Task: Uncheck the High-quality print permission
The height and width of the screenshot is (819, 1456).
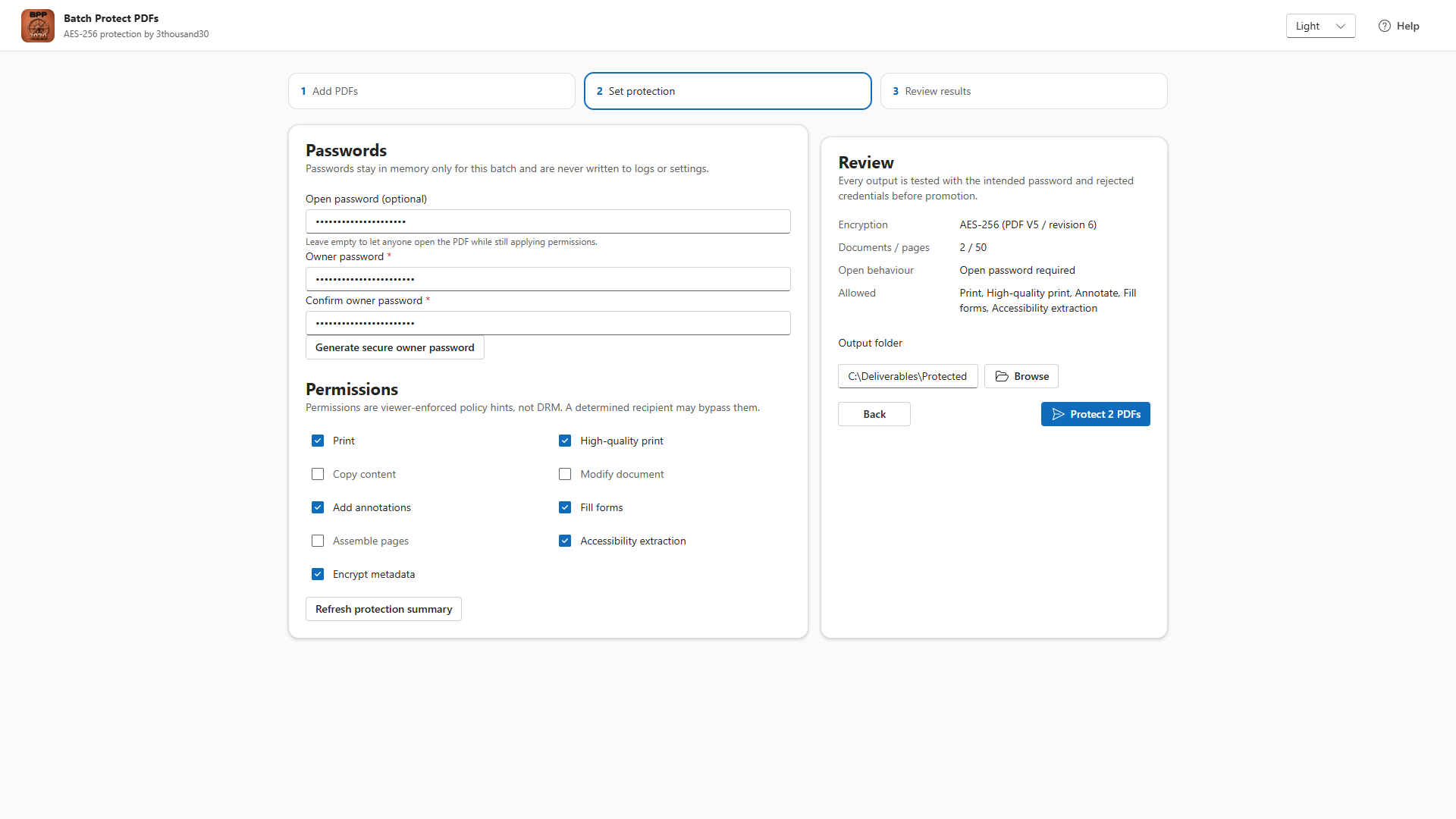Action: coord(565,441)
